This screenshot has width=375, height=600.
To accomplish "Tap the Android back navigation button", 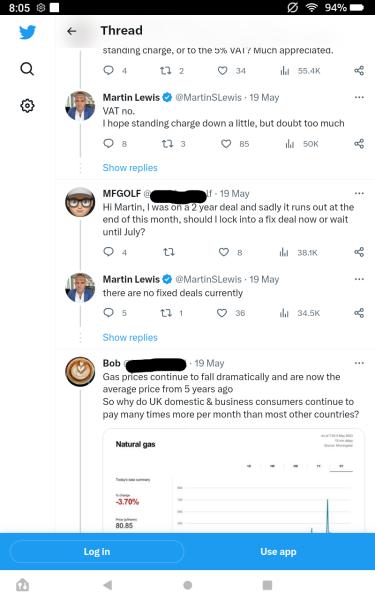I will point(108,585).
